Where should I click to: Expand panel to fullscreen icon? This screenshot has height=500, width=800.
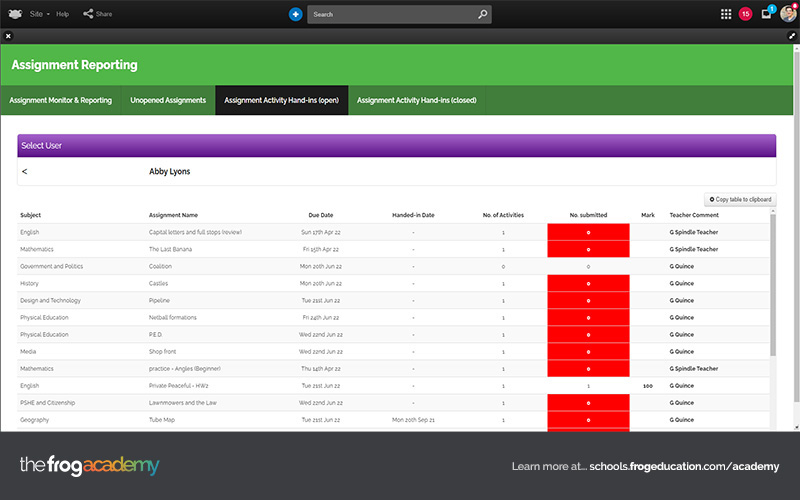pos(792,36)
